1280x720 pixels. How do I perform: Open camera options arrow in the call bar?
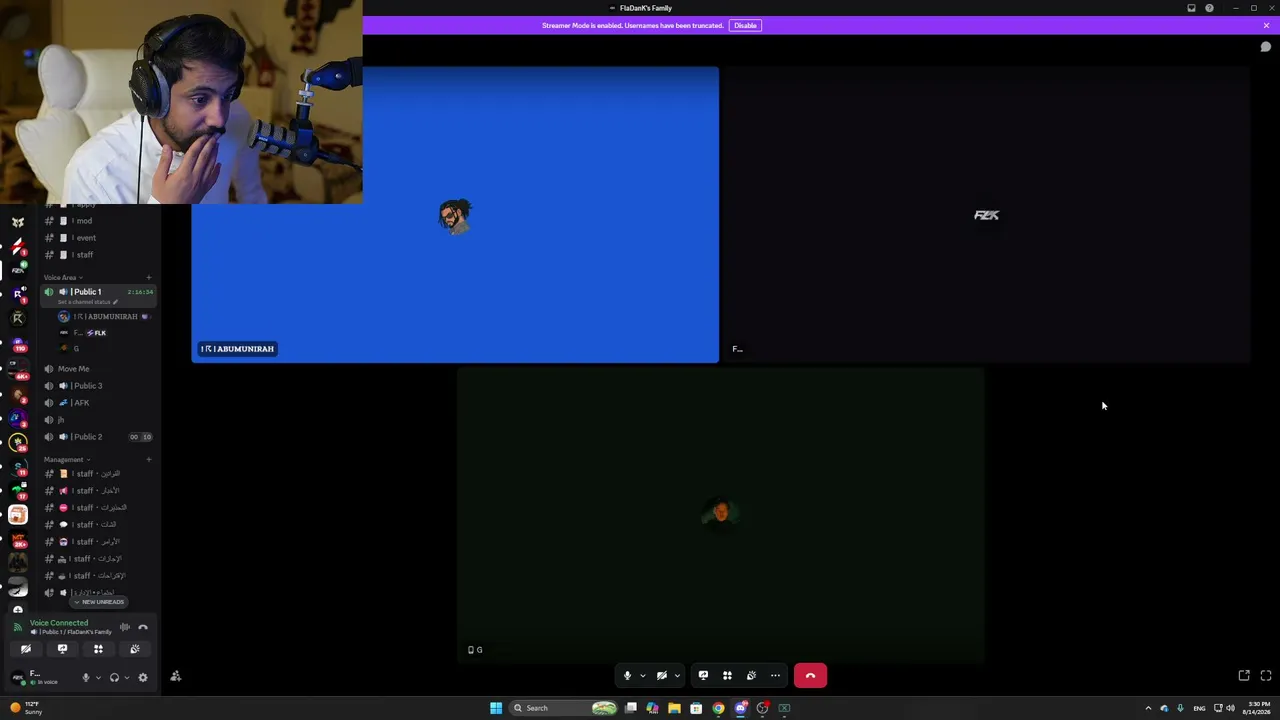tap(677, 676)
